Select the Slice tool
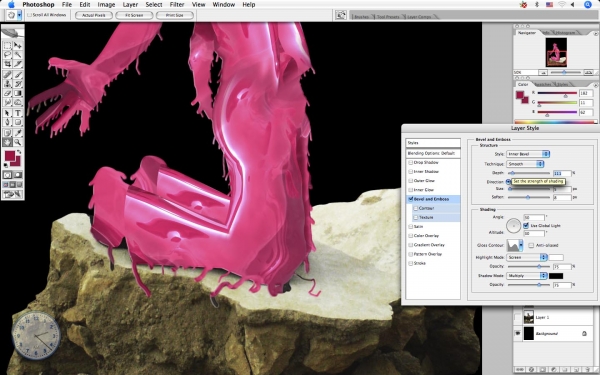600x375 pixels. [18, 64]
